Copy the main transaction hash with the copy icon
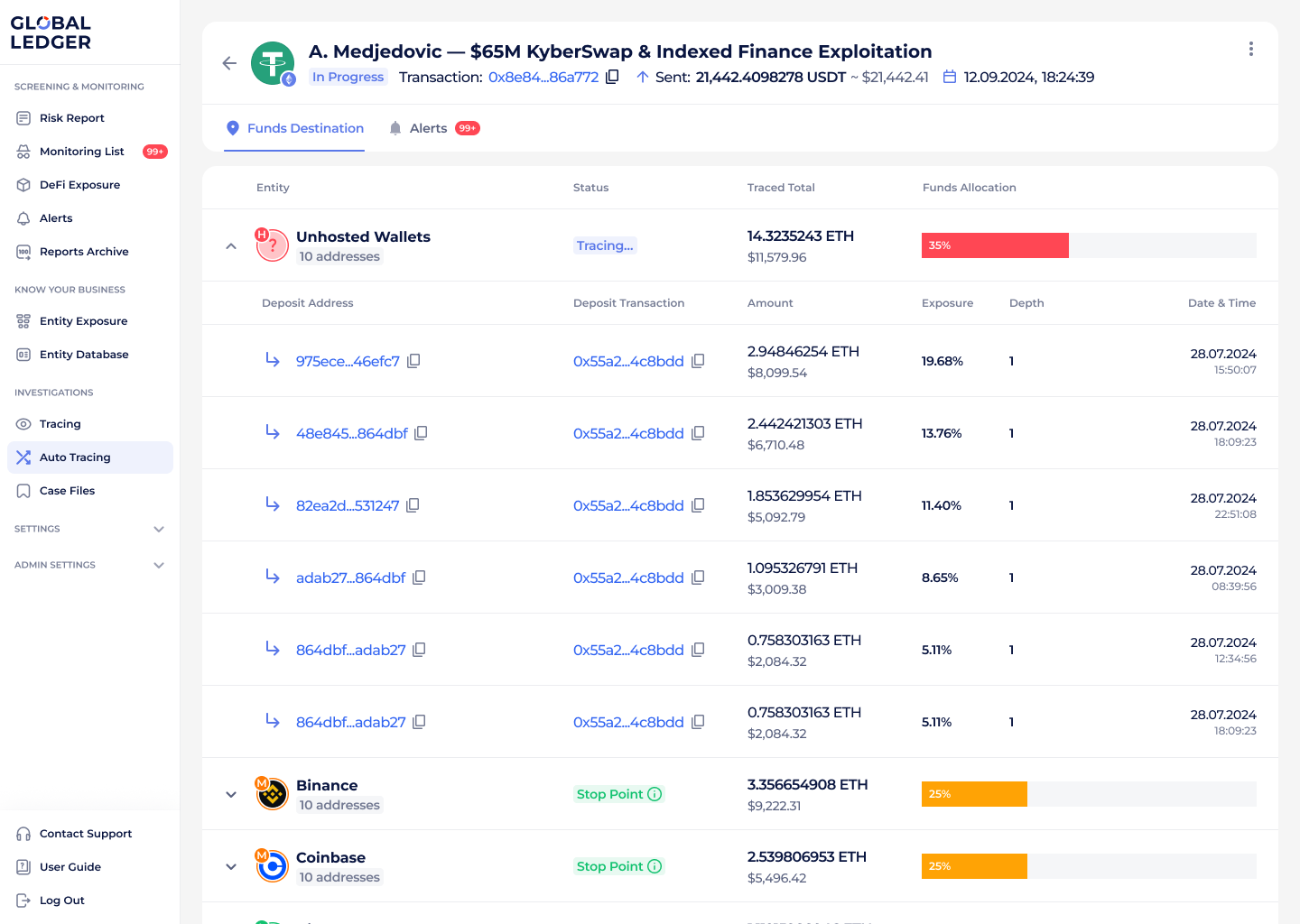 [x=612, y=78]
